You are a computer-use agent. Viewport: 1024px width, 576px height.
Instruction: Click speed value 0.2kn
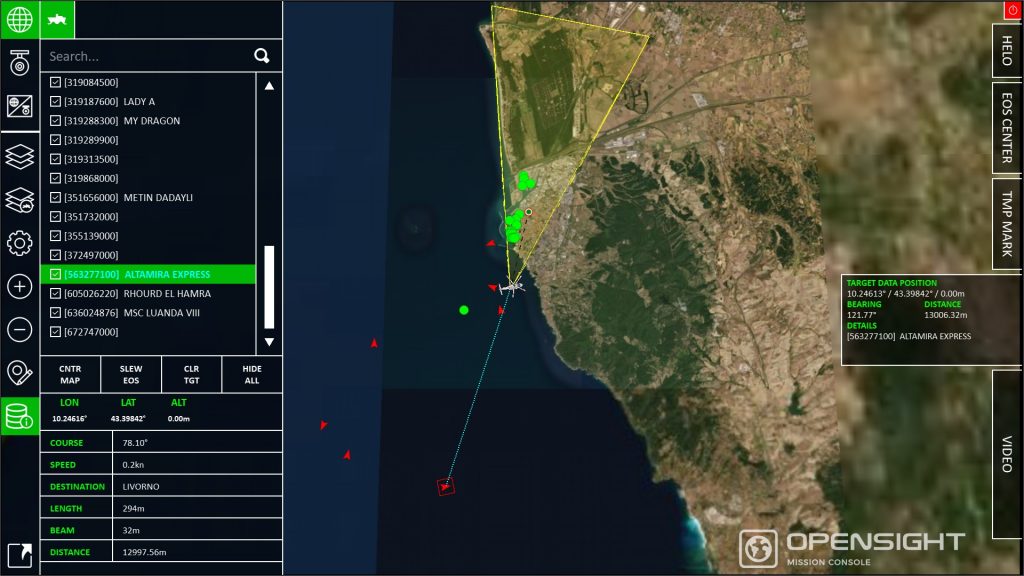coord(133,464)
